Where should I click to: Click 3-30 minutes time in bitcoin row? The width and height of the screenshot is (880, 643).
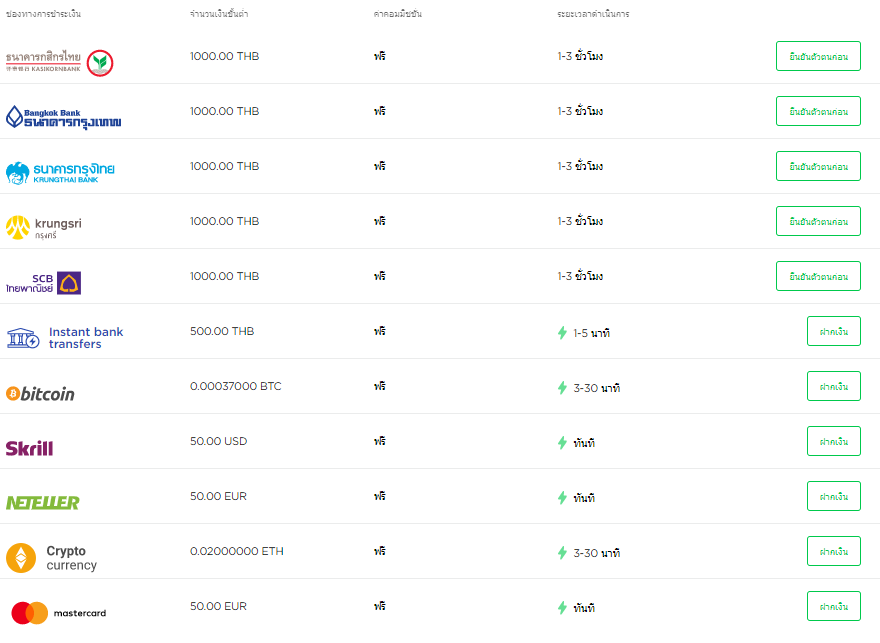597,388
